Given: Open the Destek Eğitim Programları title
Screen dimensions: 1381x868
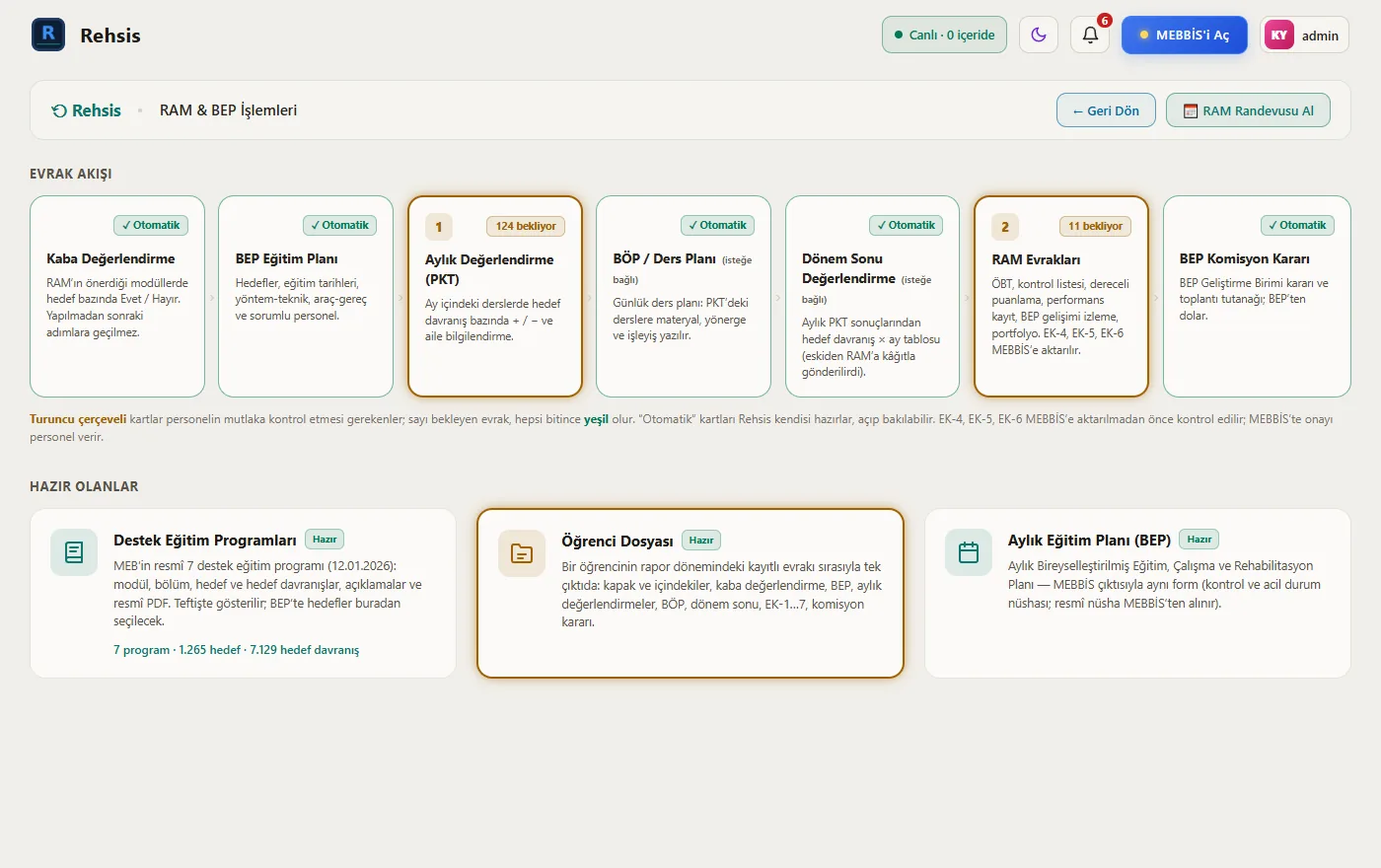Looking at the screenshot, I should pos(205,540).
